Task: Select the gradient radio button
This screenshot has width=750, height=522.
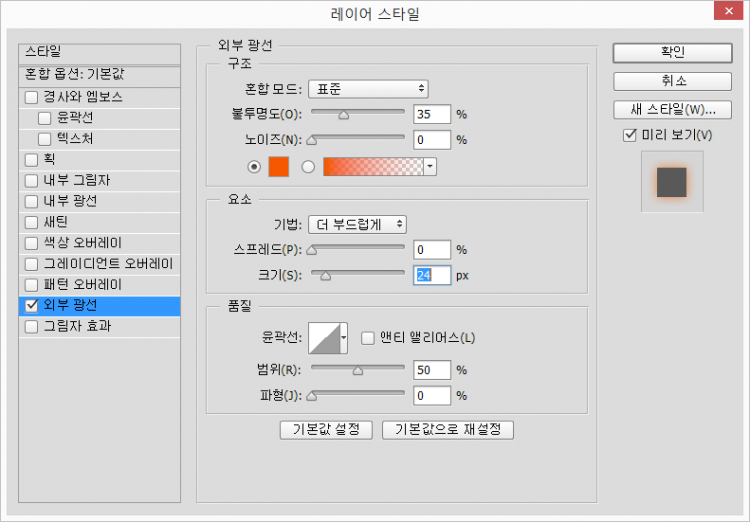Action: tap(308, 167)
